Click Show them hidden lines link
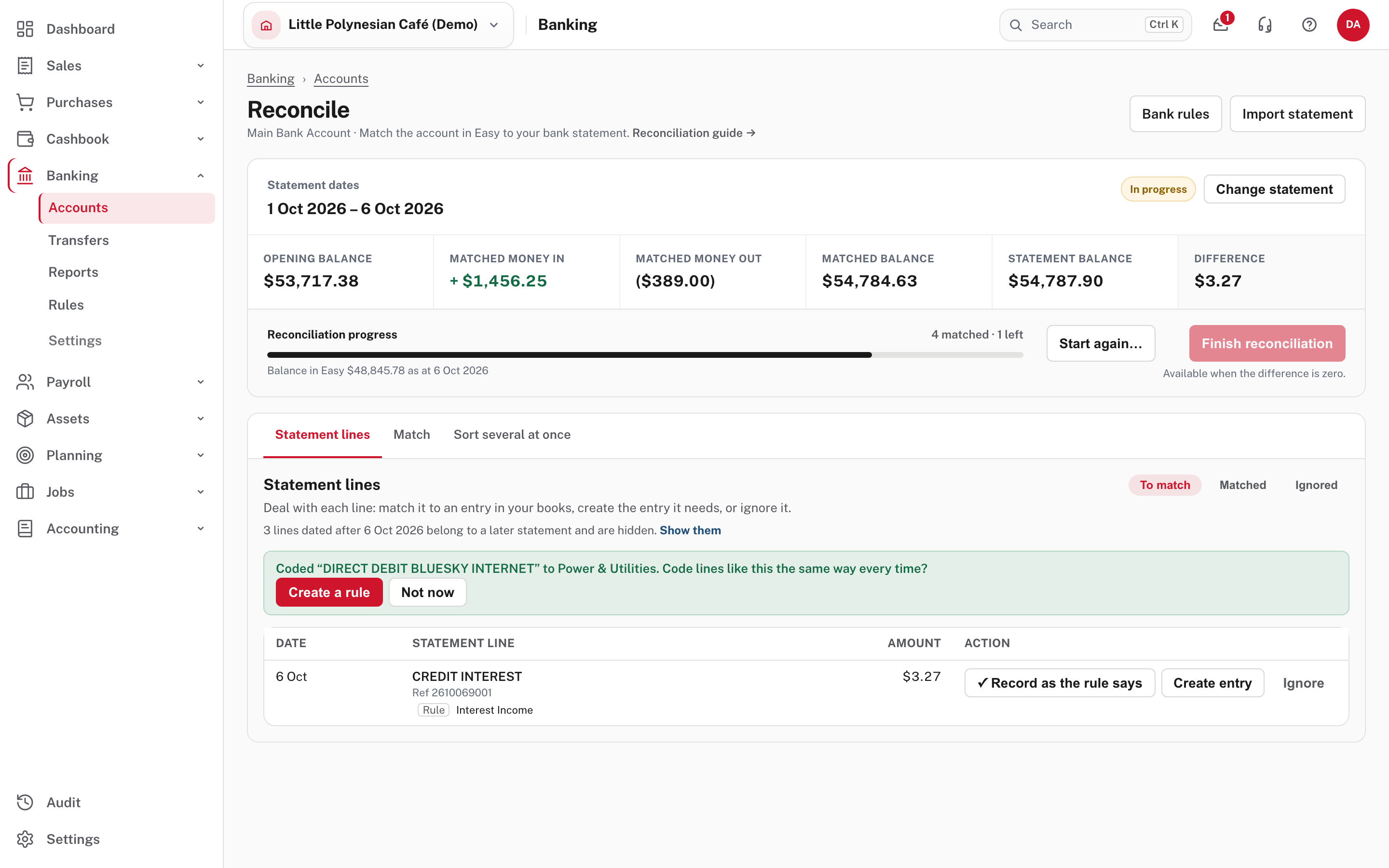The height and width of the screenshot is (868, 1389). [x=690, y=530]
